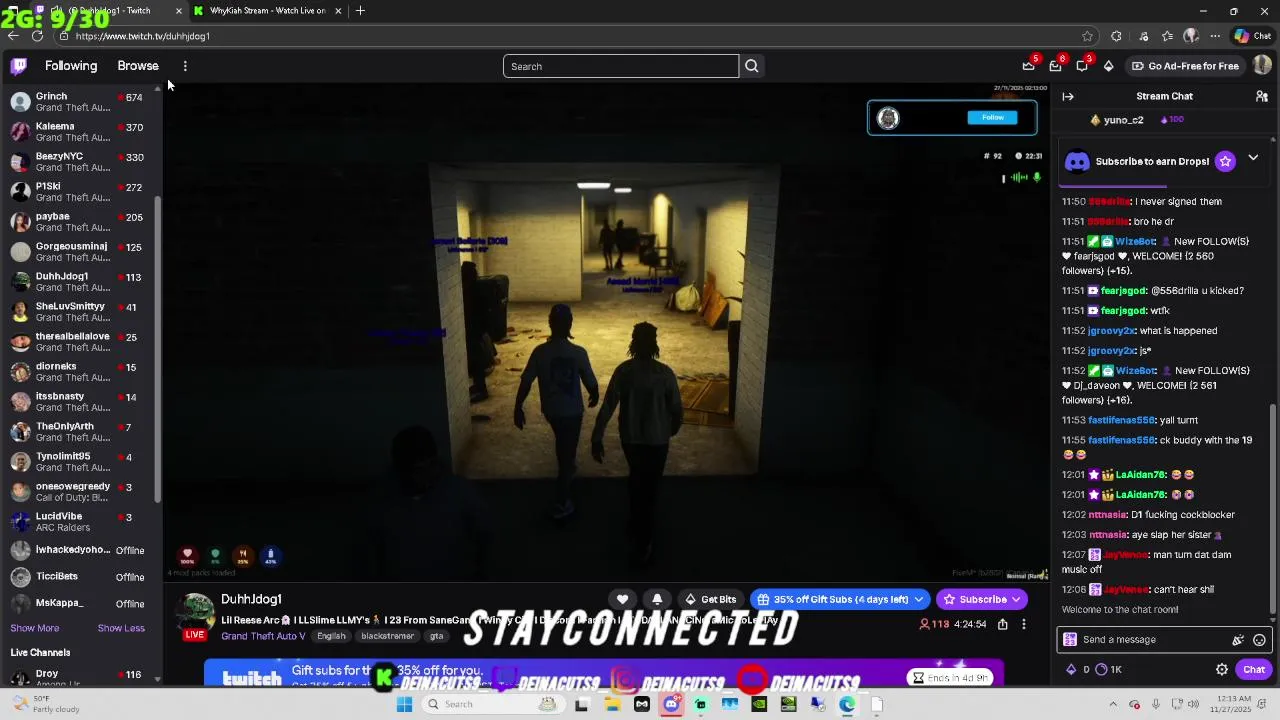Click the heart follow button under the video
This screenshot has height=720, width=1280.
click(x=622, y=599)
